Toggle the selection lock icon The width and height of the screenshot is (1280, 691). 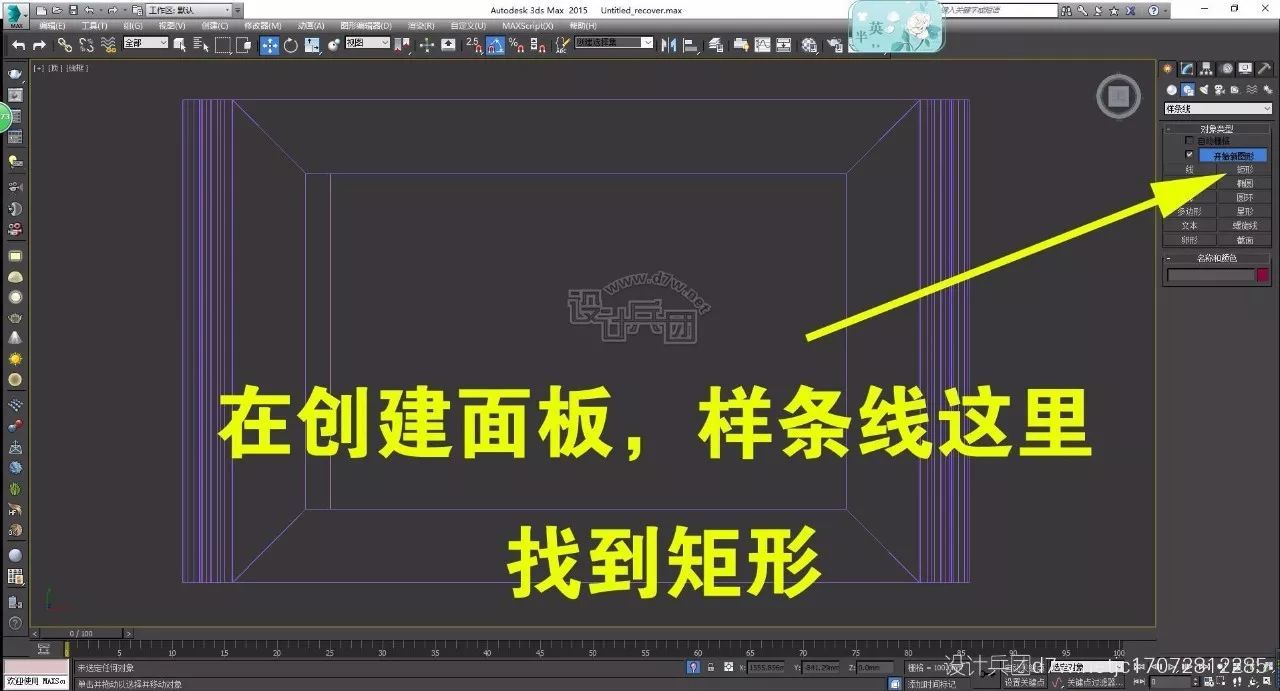point(710,667)
